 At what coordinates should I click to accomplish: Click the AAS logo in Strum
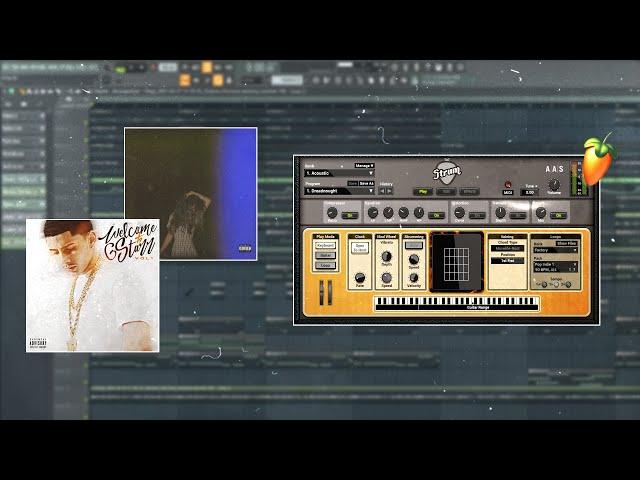(555, 169)
